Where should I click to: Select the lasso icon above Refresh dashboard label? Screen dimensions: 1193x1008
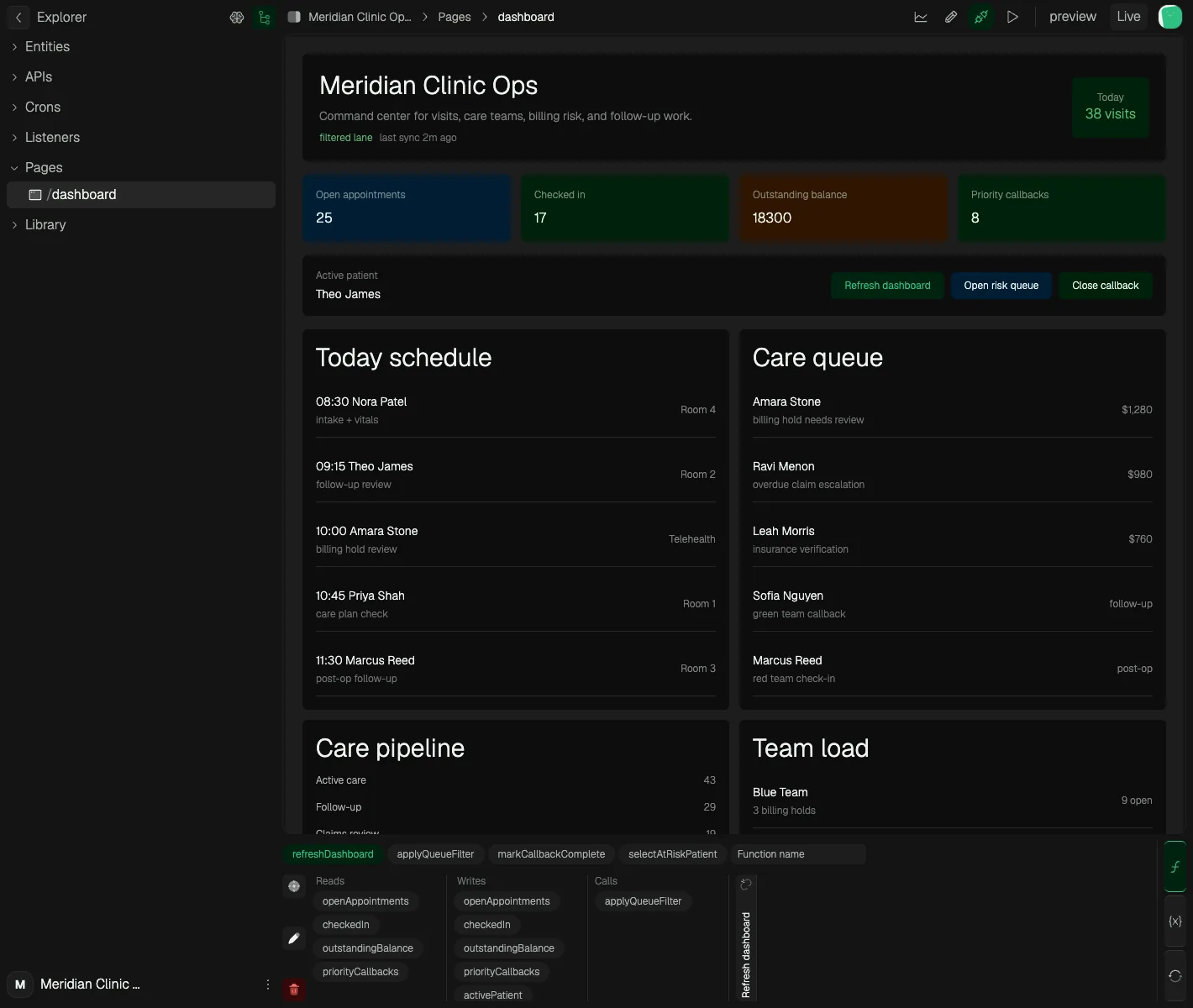point(745,885)
